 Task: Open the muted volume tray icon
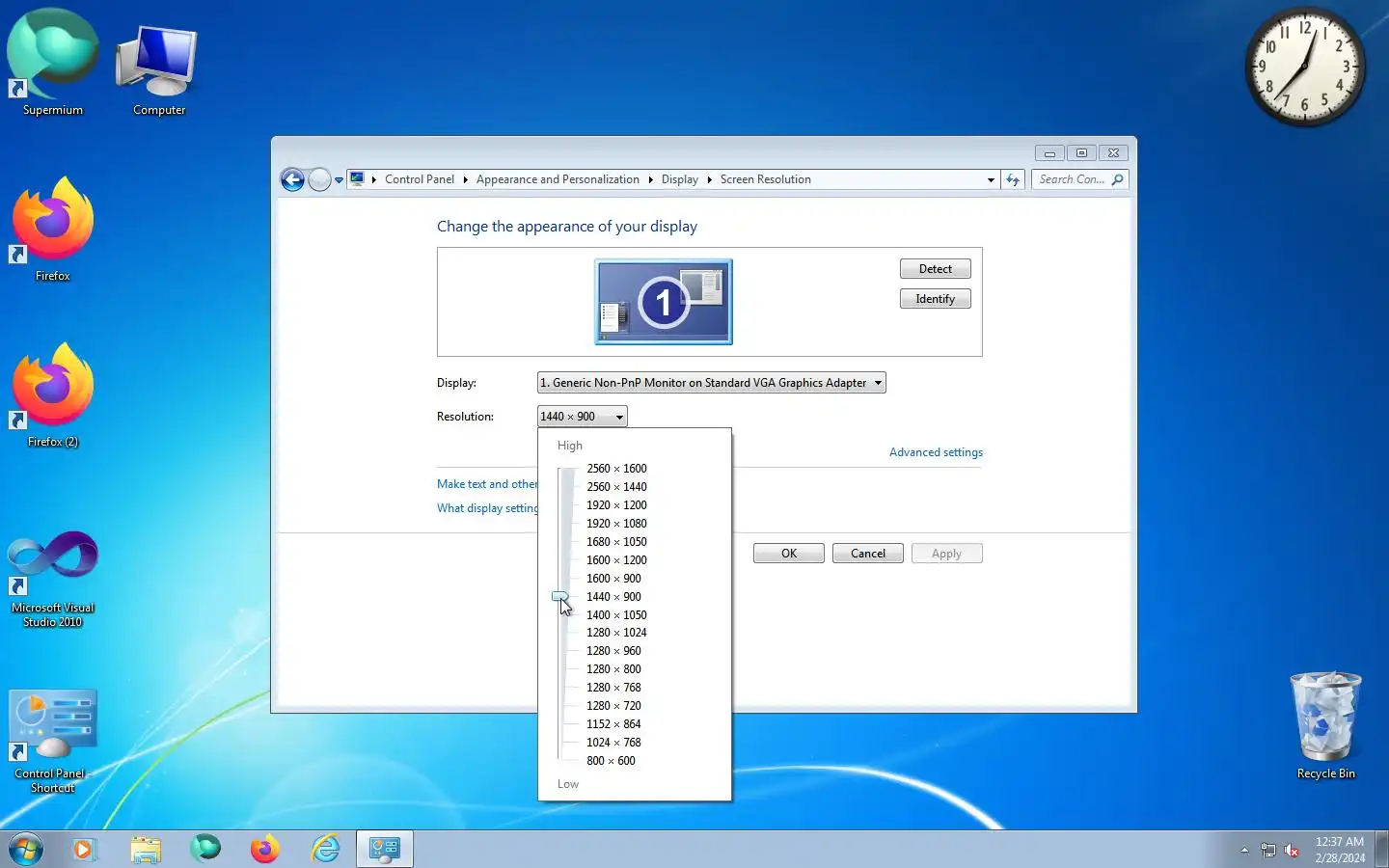1292,850
